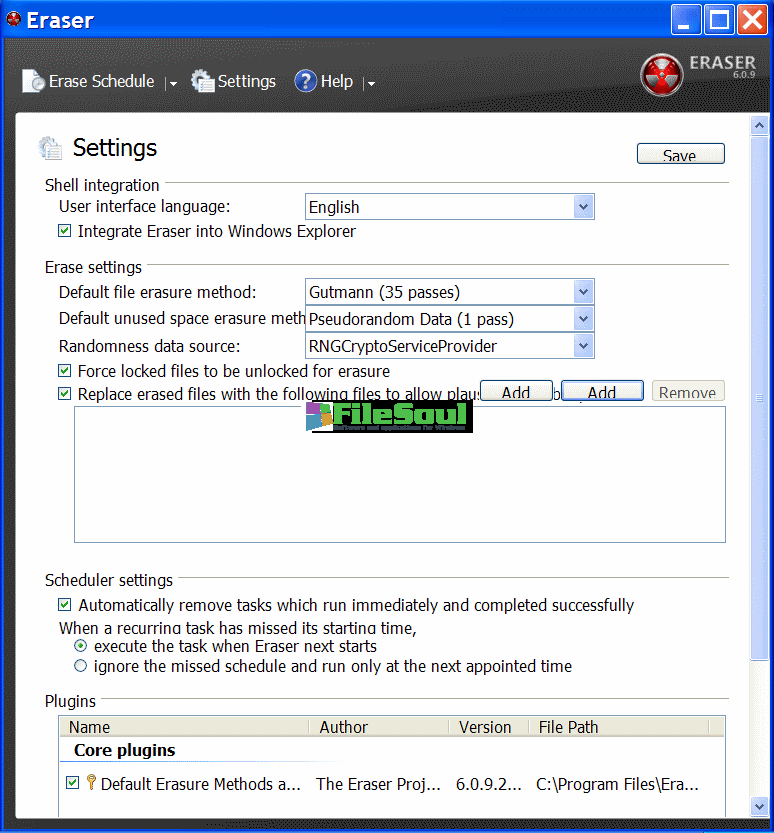The width and height of the screenshot is (774, 833).
Task: Click the vertical scrollbar on the right
Action: [x=758, y=400]
